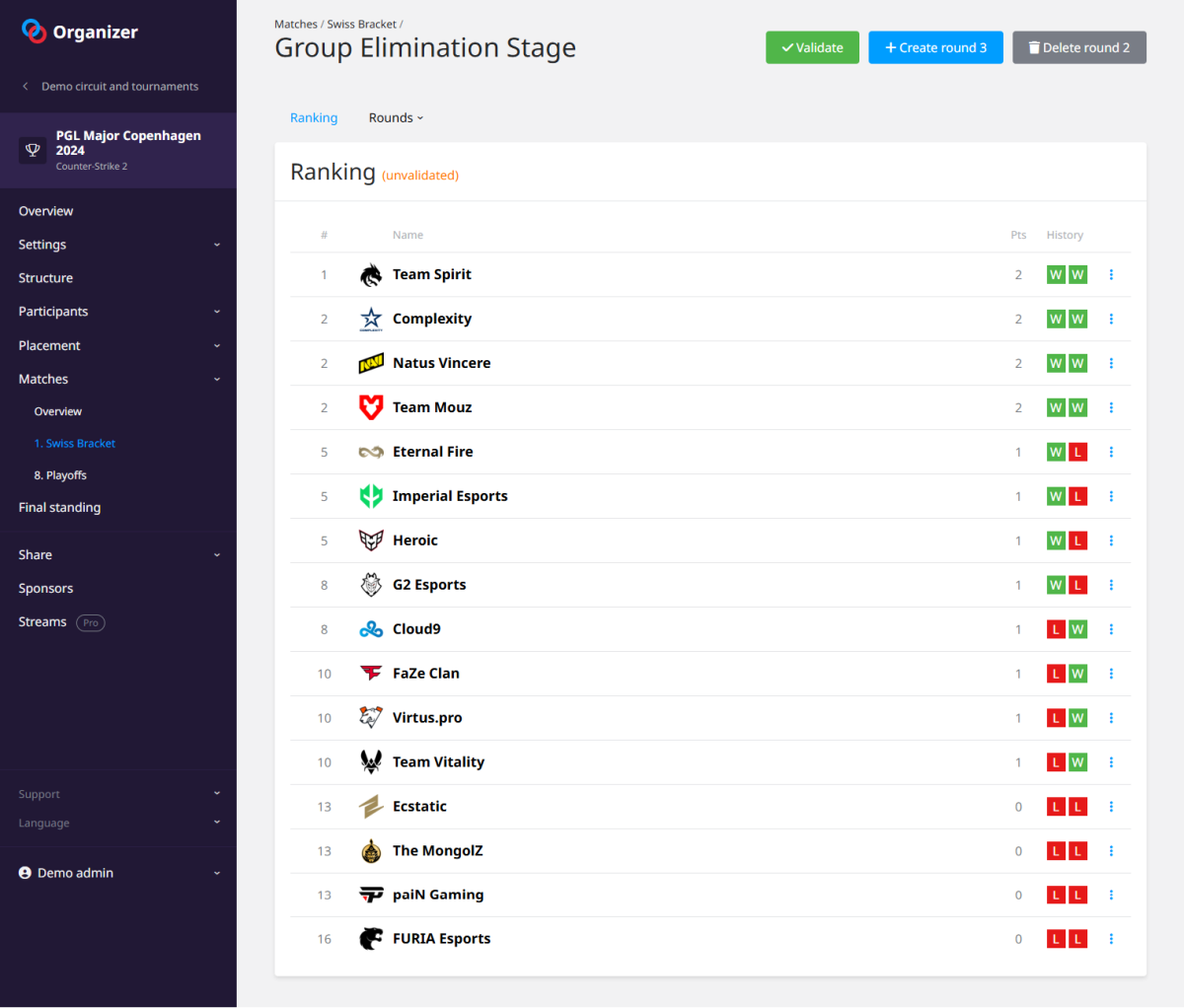Click Create round 3 button
Screen dimensions: 1184x1008
click(x=935, y=47)
